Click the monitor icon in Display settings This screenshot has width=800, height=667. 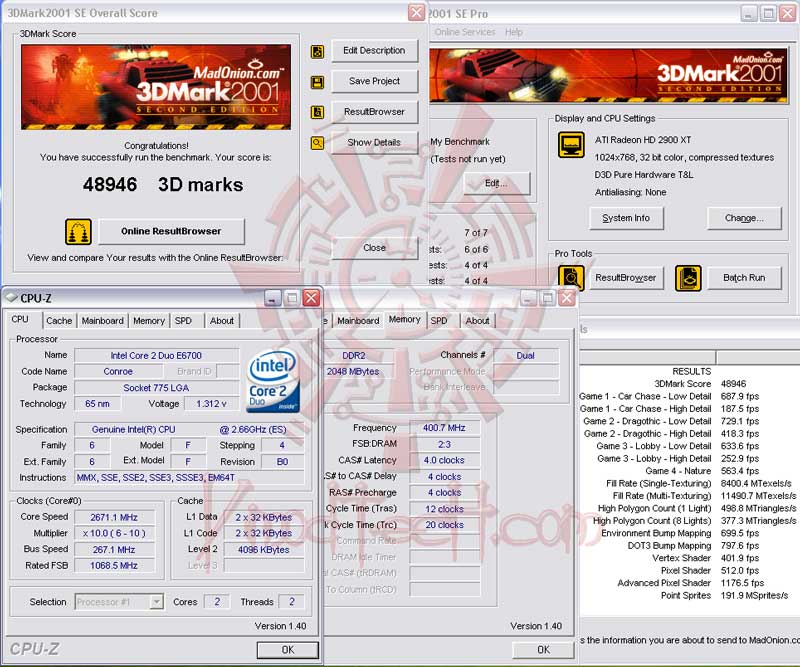pyautogui.click(x=571, y=145)
